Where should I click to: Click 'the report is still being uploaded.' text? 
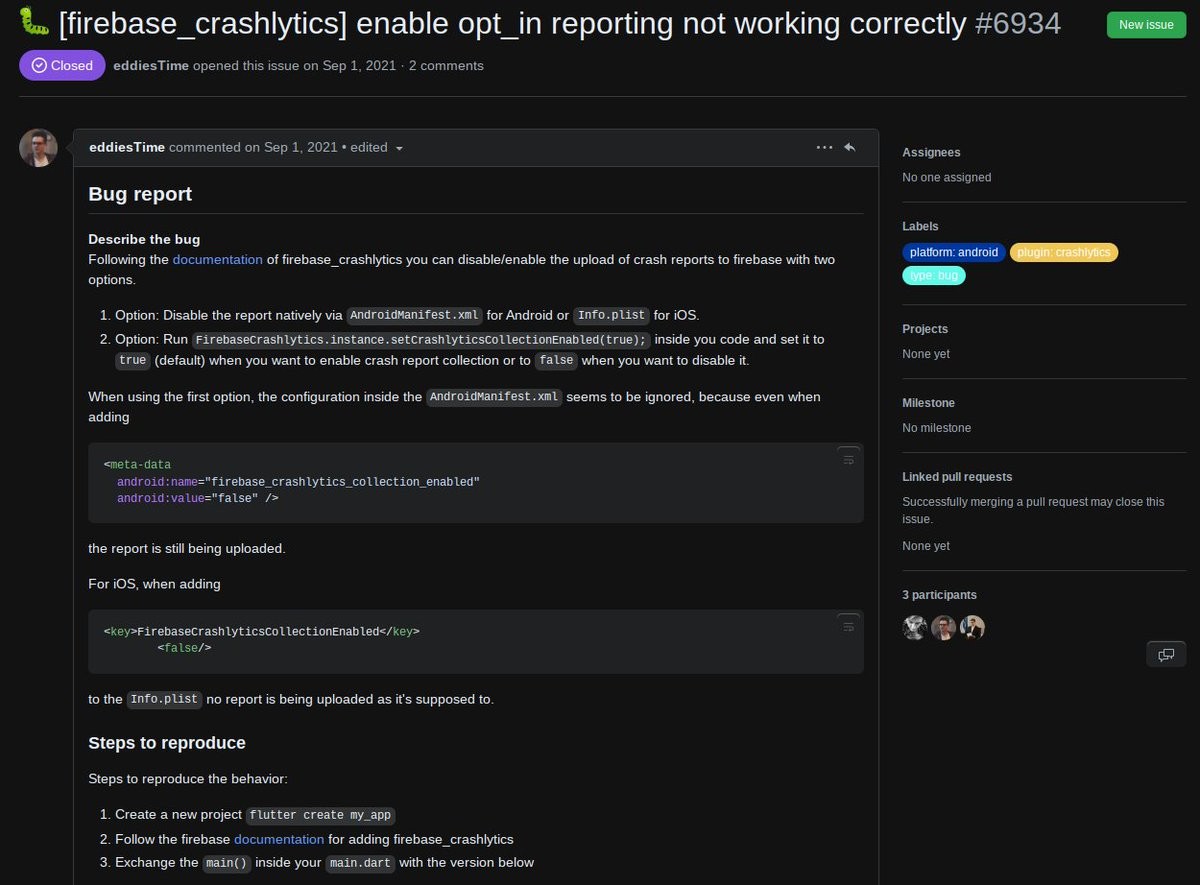pyautogui.click(x=187, y=549)
